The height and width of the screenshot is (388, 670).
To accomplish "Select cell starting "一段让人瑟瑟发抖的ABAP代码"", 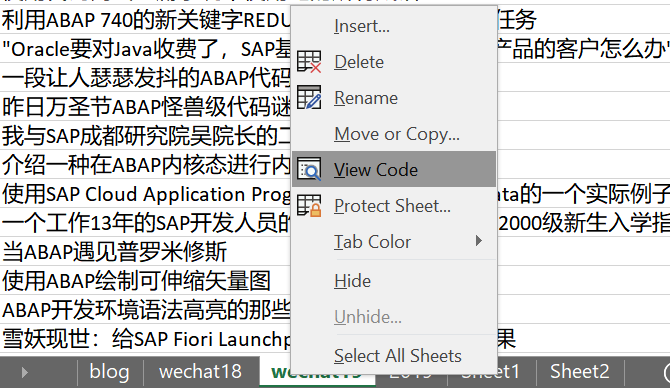I will (145, 78).
